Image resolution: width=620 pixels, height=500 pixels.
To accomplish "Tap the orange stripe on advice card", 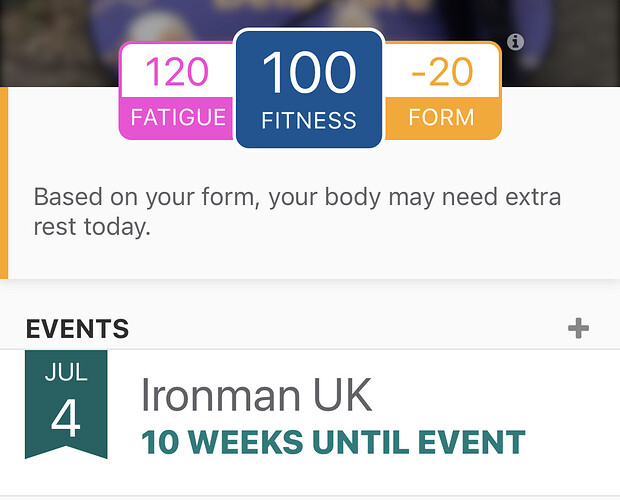I will coord(4,183).
